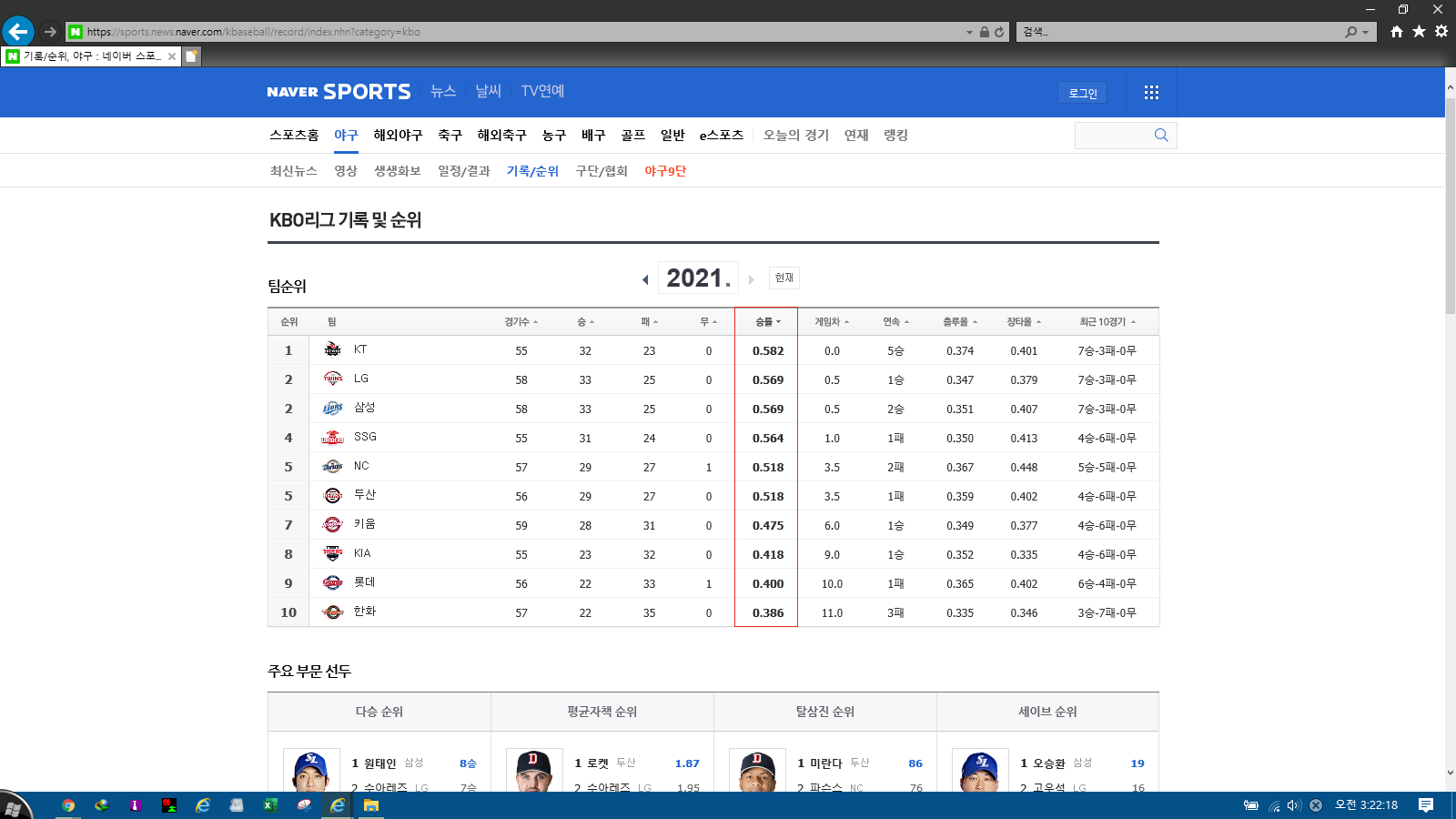
Task: Sort table by 무 column
Action: click(708, 321)
